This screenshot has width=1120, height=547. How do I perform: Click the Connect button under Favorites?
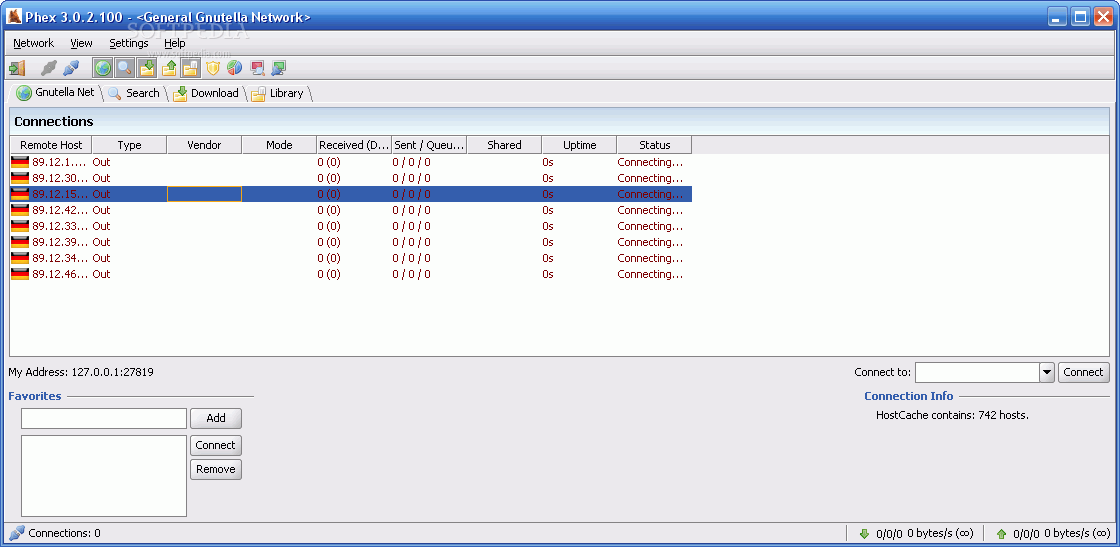(x=216, y=446)
